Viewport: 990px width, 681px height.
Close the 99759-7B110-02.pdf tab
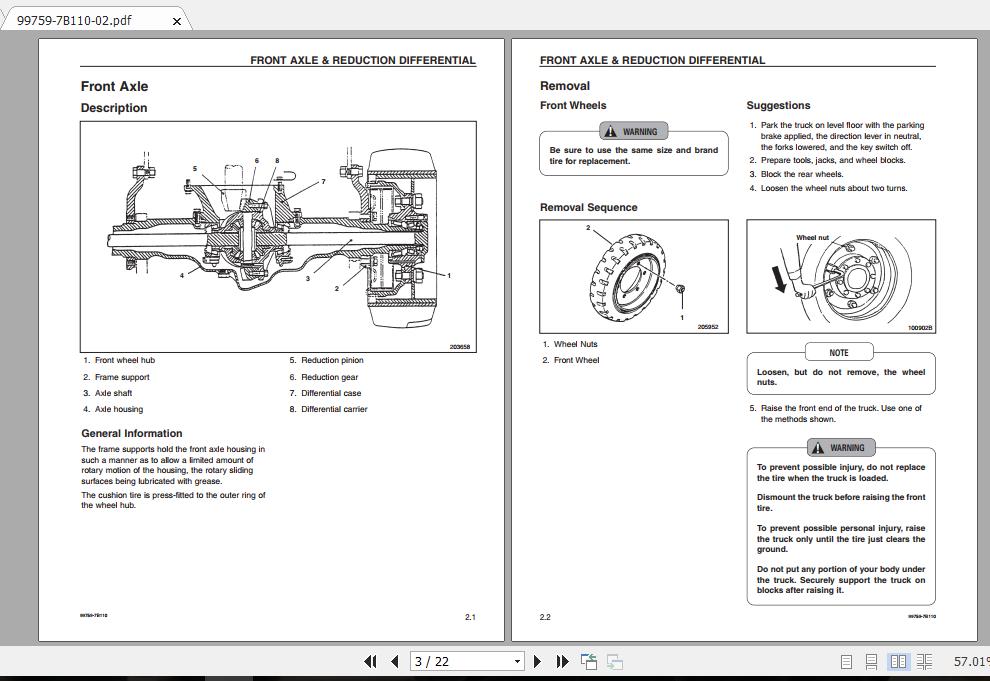pyautogui.click(x=177, y=19)
